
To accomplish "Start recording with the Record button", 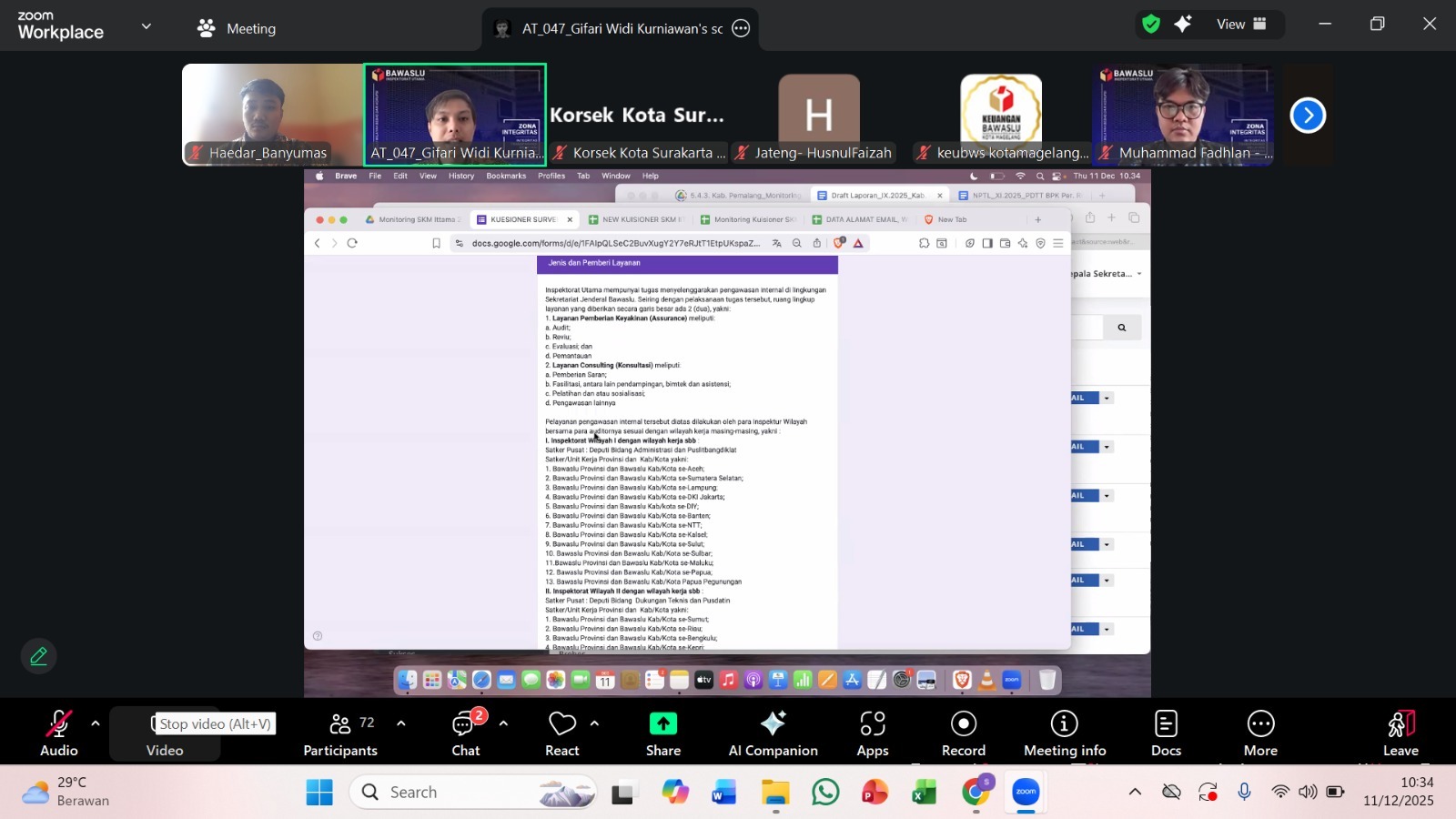I will pyautogui.click(x=963, y=733).
